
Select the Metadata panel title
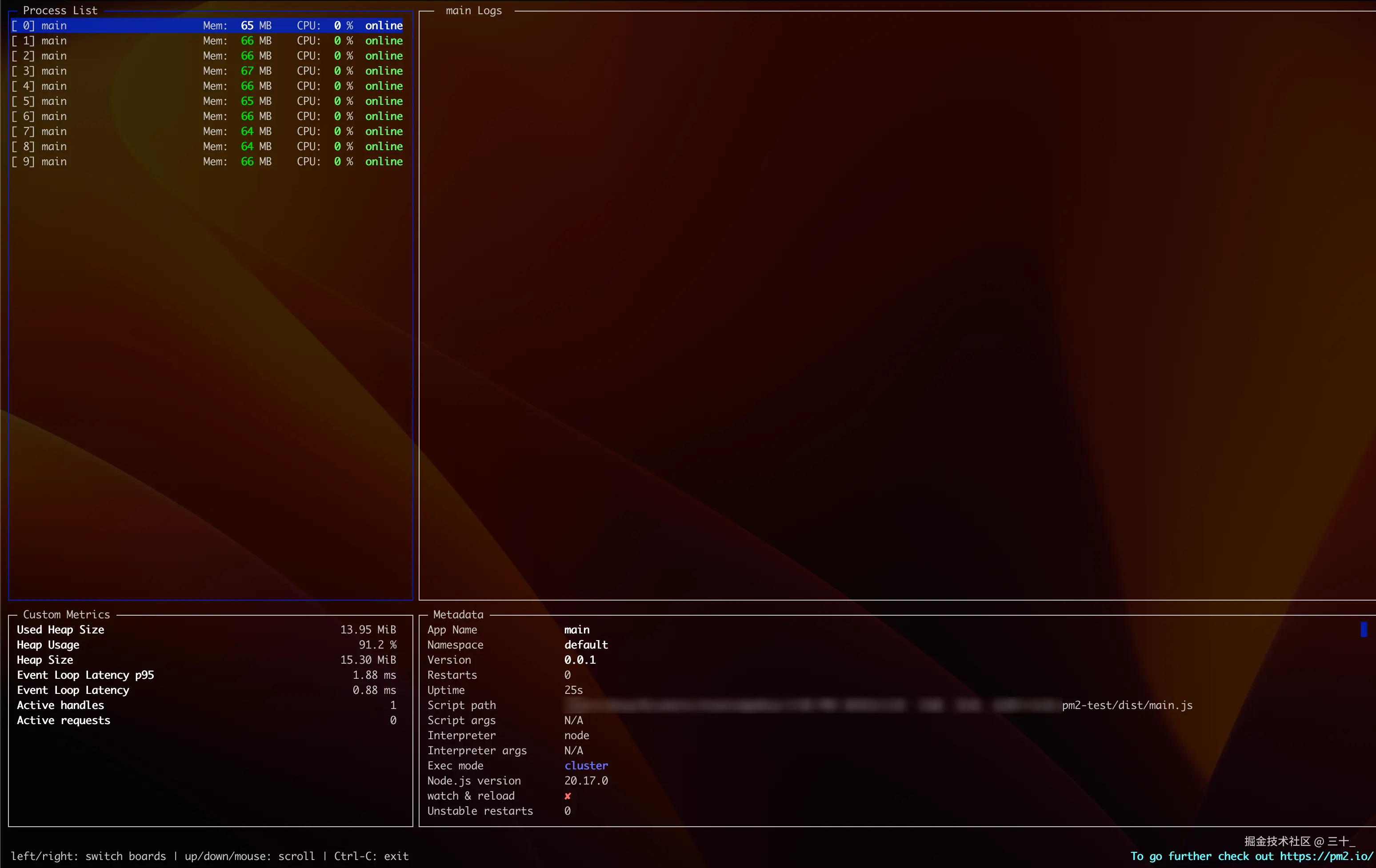pyautogui.click(x=457, y=614)
